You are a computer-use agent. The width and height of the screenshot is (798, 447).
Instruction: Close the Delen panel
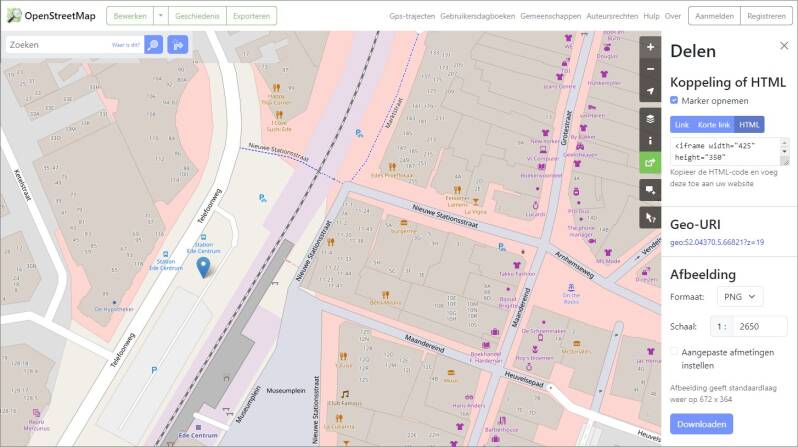pyautogui.click(x=783, y=46)
